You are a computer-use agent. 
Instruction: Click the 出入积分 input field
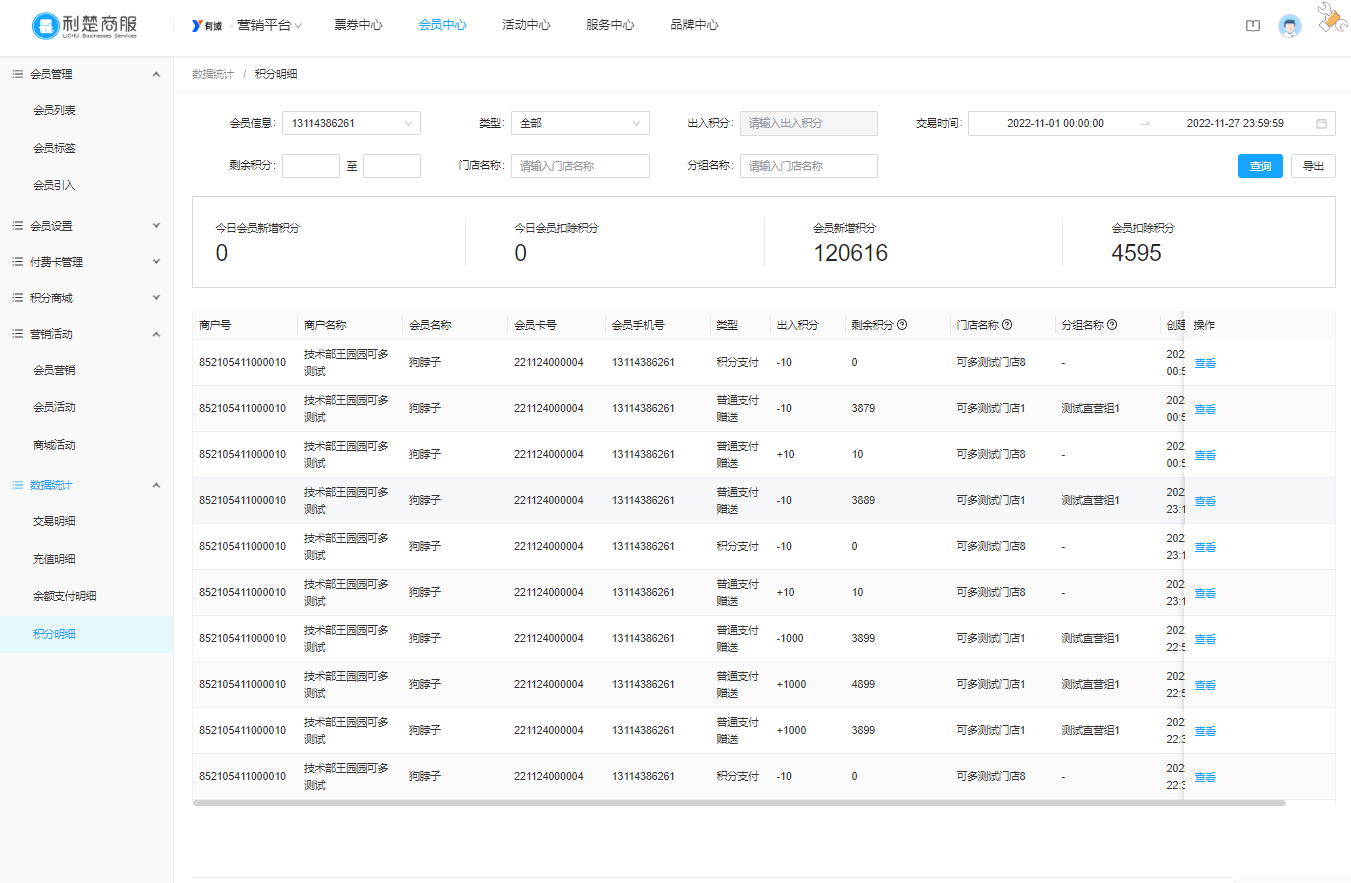(x=809, y=123)
